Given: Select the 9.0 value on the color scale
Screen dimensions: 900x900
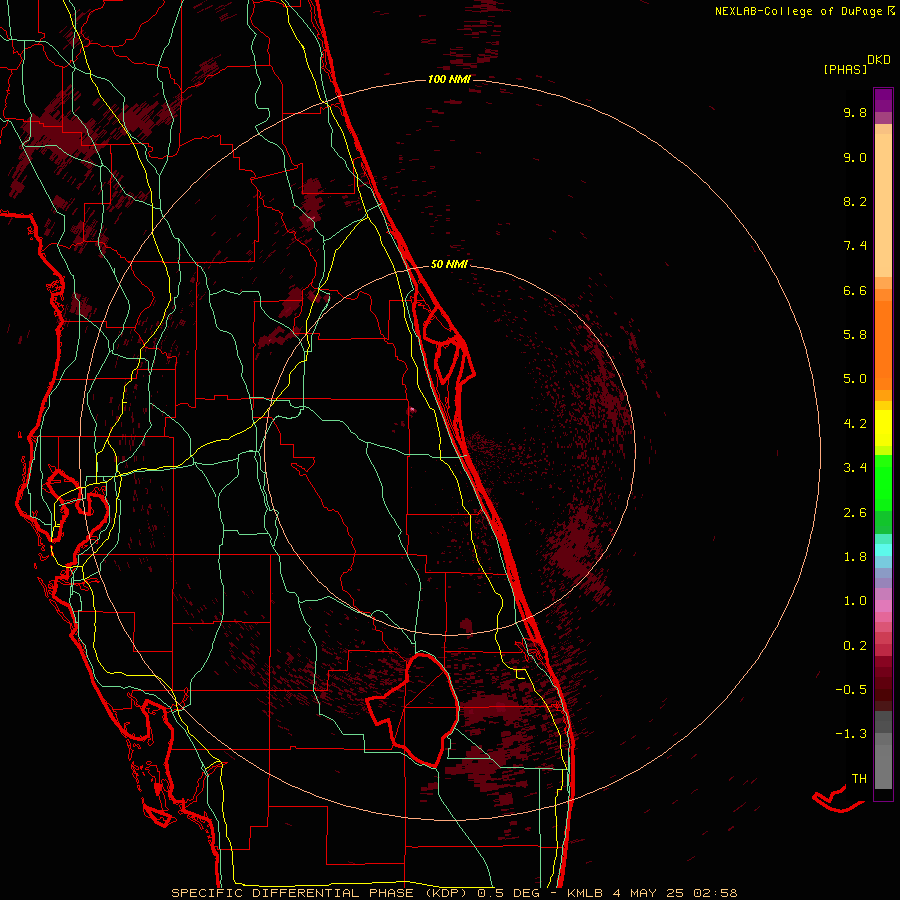Looking at the screenshot, I should 855,157.
